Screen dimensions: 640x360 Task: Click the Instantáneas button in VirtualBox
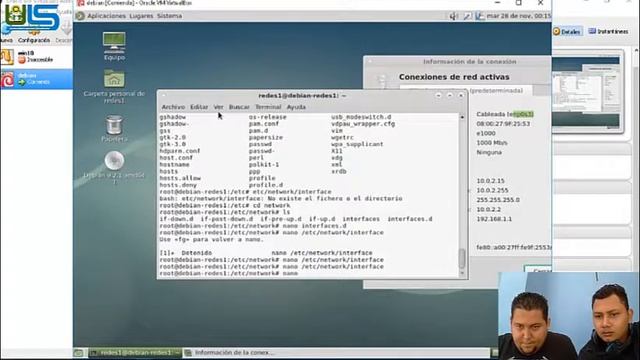[x=608, y=31]
